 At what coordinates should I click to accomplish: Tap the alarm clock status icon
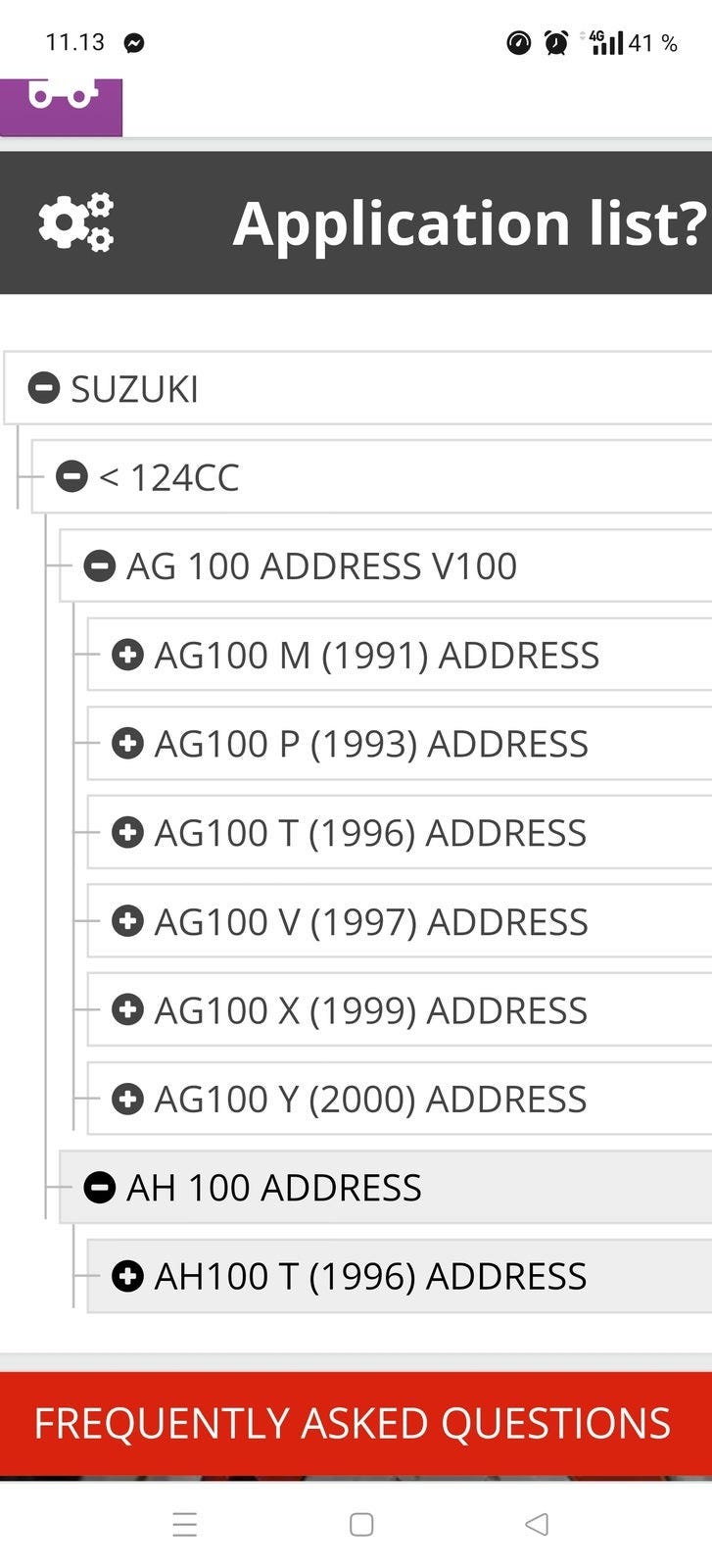tap(556, 43)
